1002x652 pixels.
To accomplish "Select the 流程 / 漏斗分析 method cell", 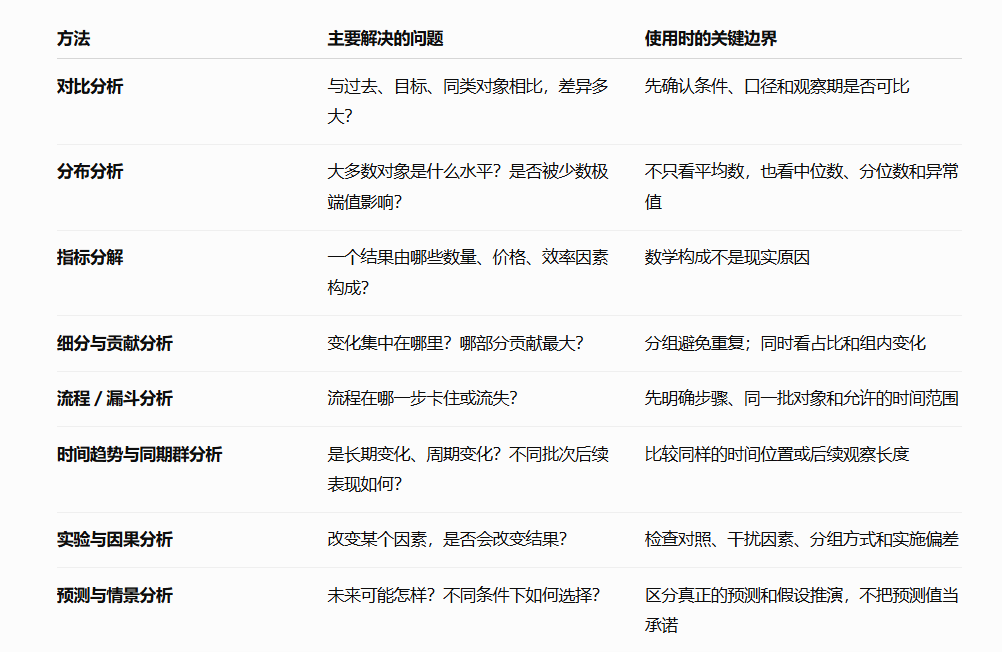I will click(x=115, y=398).
